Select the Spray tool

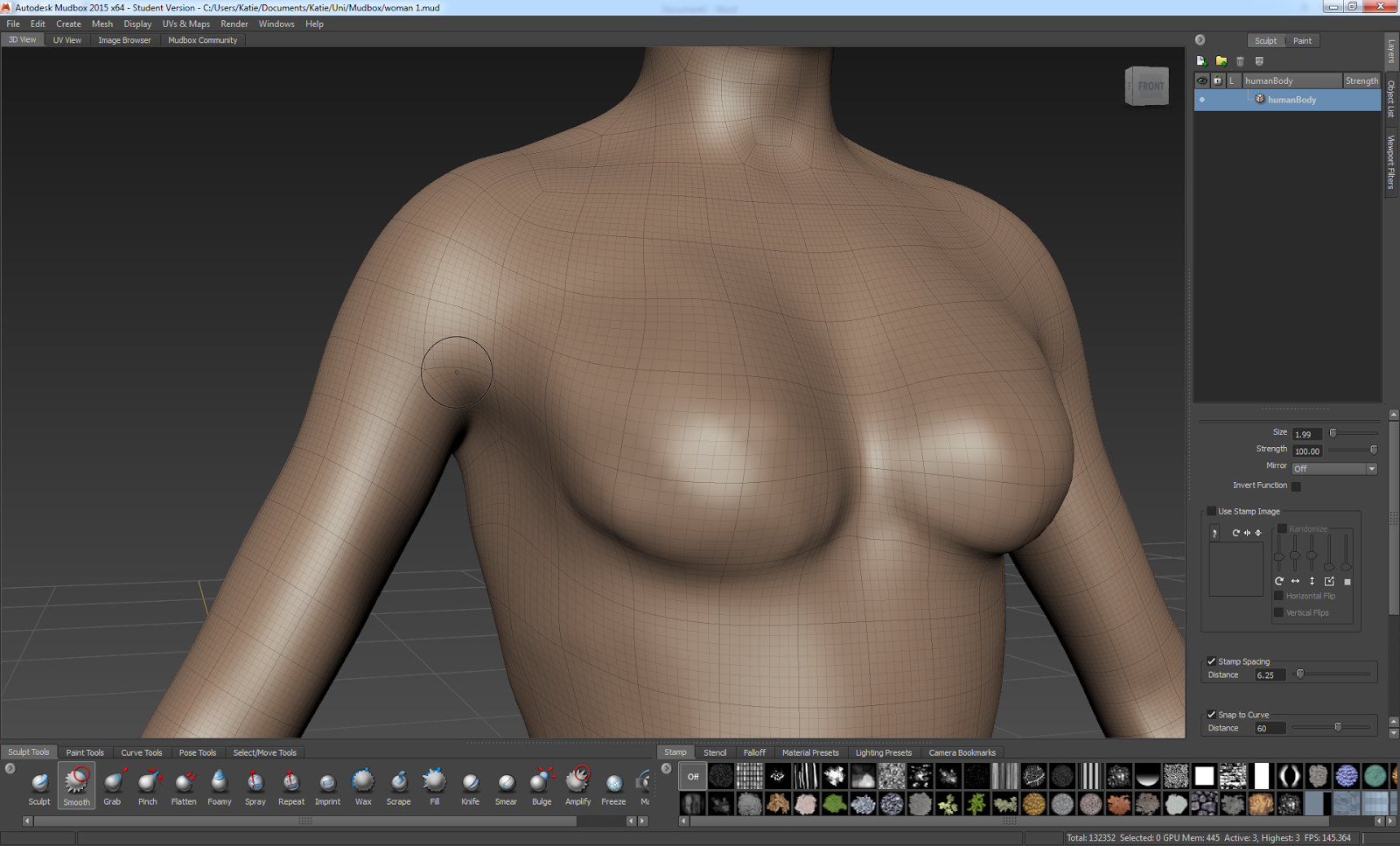pos(255,787)
